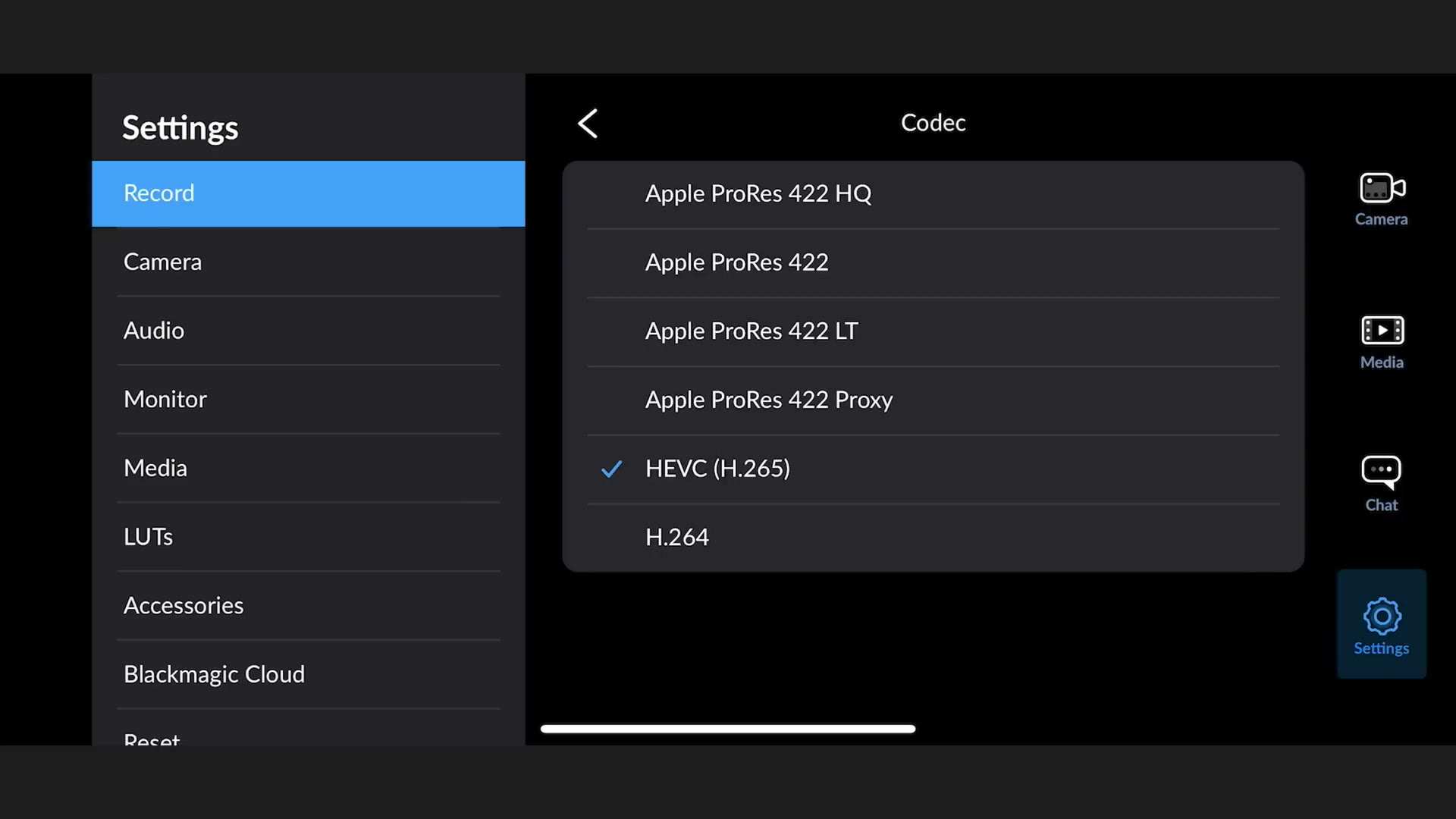Select HEVC (H.265) codec option
Image resolution: width=1456 pixels, height=819 pixels.
933,469
